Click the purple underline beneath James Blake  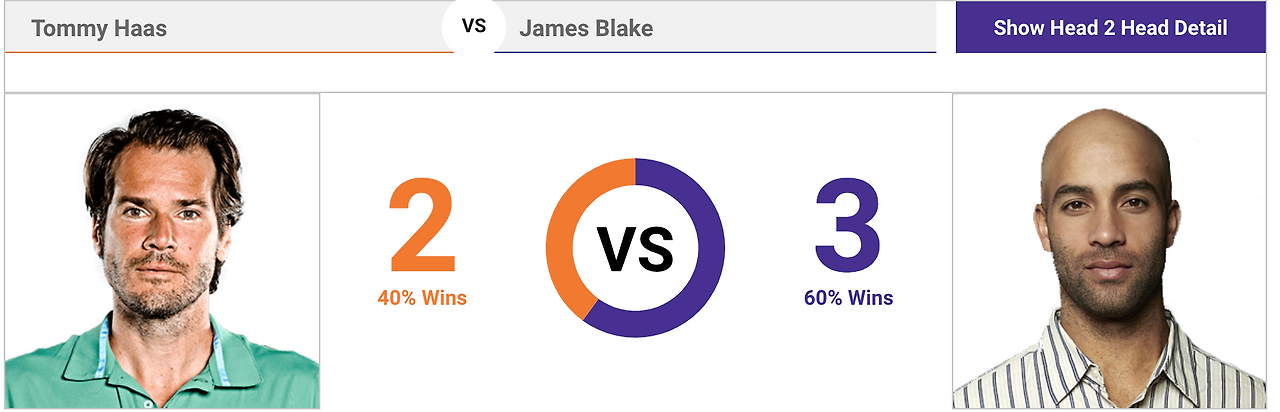(715, 52)
